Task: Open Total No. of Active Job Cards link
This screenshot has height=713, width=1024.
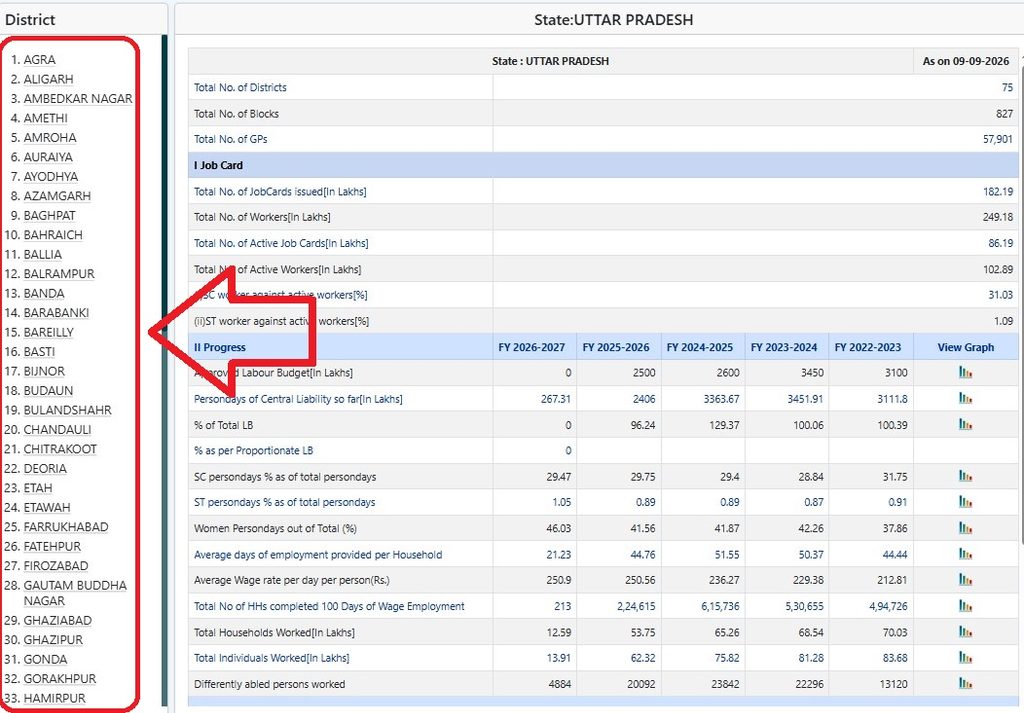Action: click(x=281, y=243)
